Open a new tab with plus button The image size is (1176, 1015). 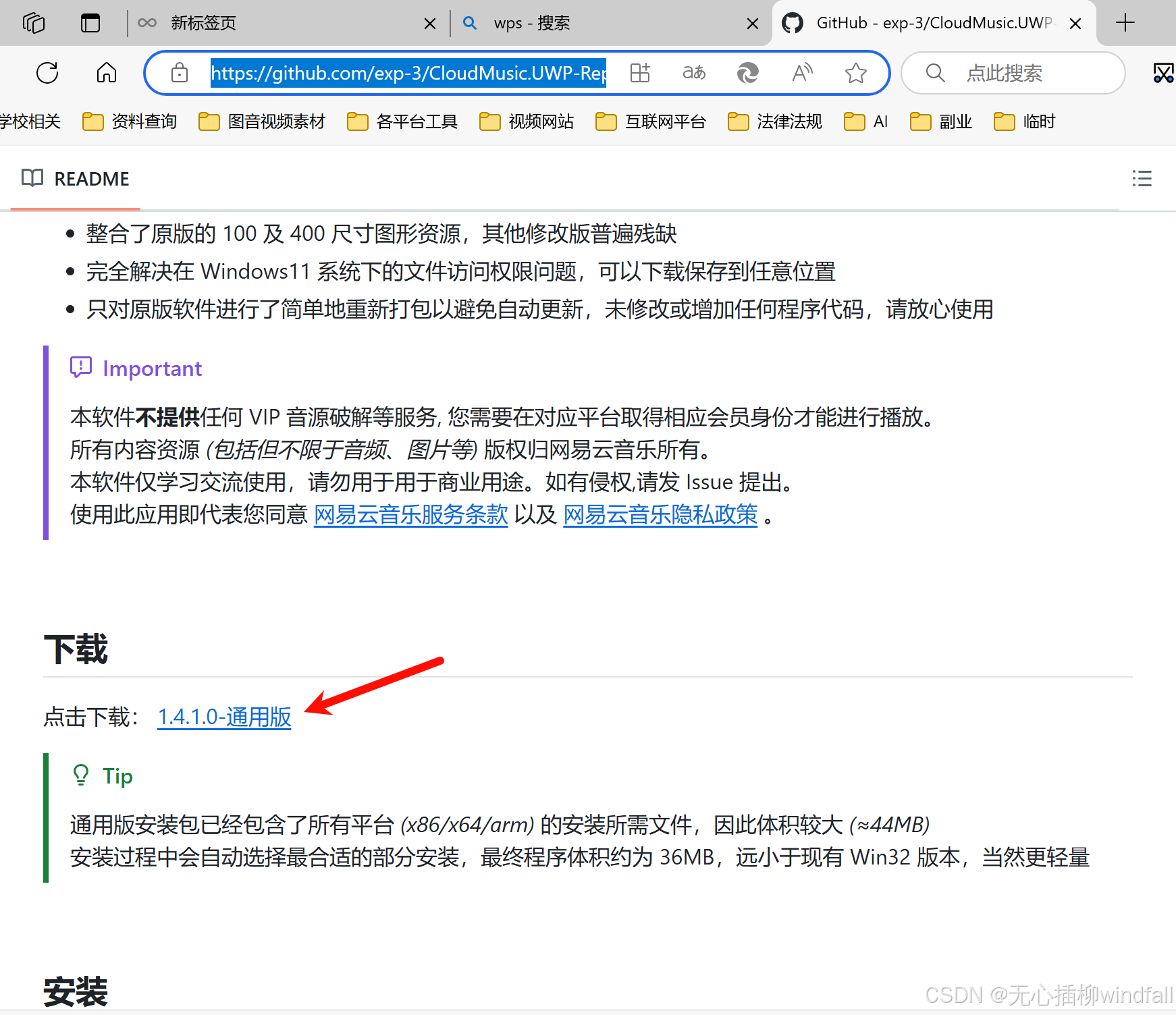(1125, 22)
